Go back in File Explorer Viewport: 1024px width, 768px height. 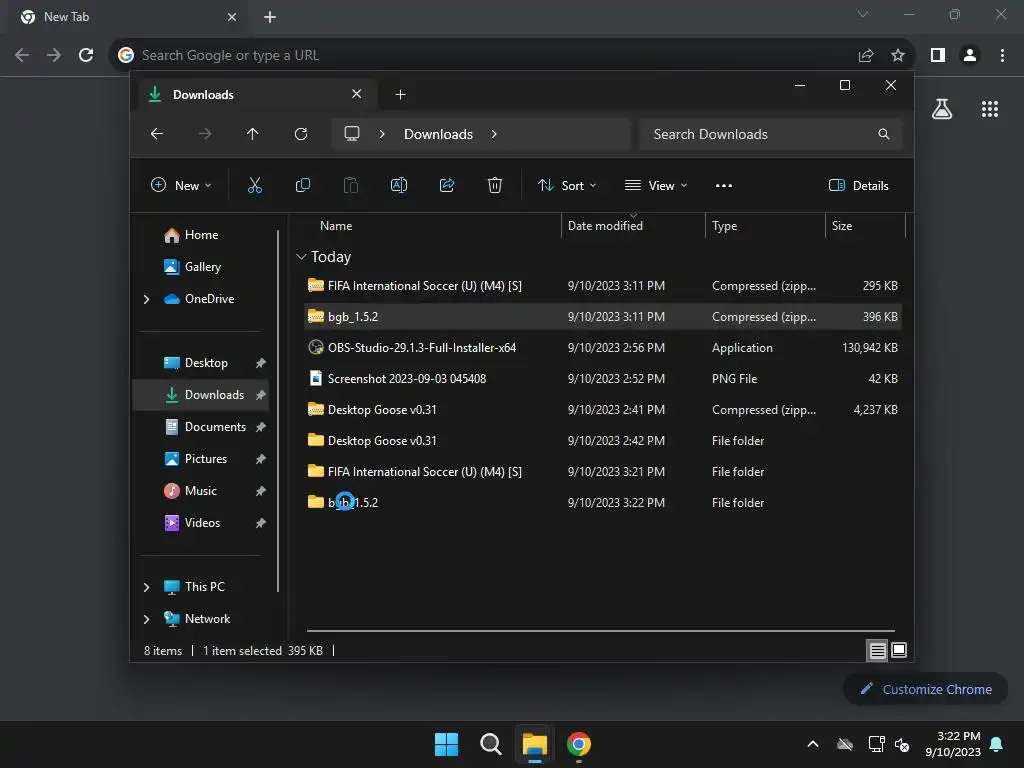coord(157,134)
